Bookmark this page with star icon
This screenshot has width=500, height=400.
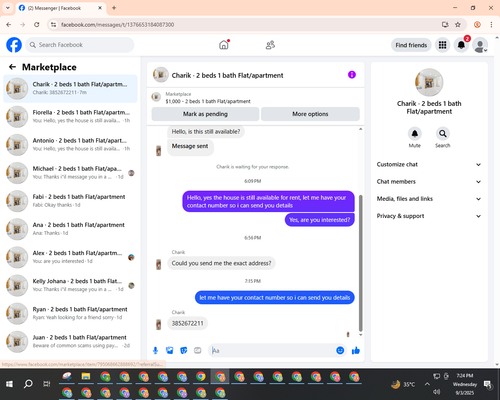coord(458,25)
